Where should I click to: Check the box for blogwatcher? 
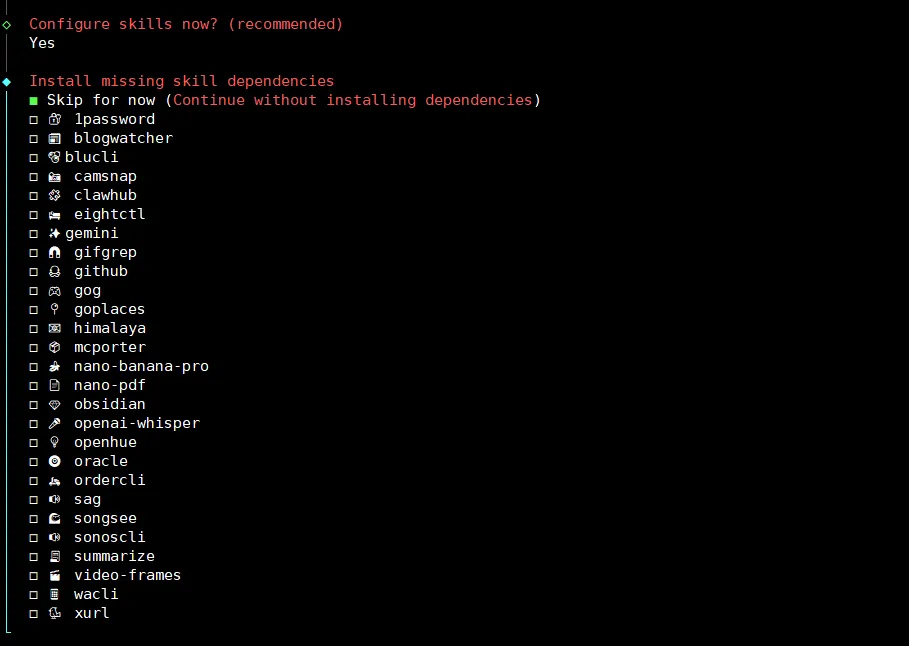[33, 138]
